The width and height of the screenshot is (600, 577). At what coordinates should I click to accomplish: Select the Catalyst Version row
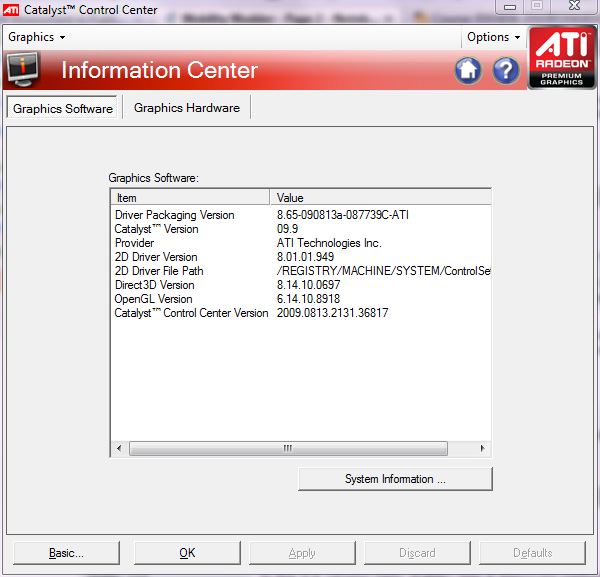(301, 229)
